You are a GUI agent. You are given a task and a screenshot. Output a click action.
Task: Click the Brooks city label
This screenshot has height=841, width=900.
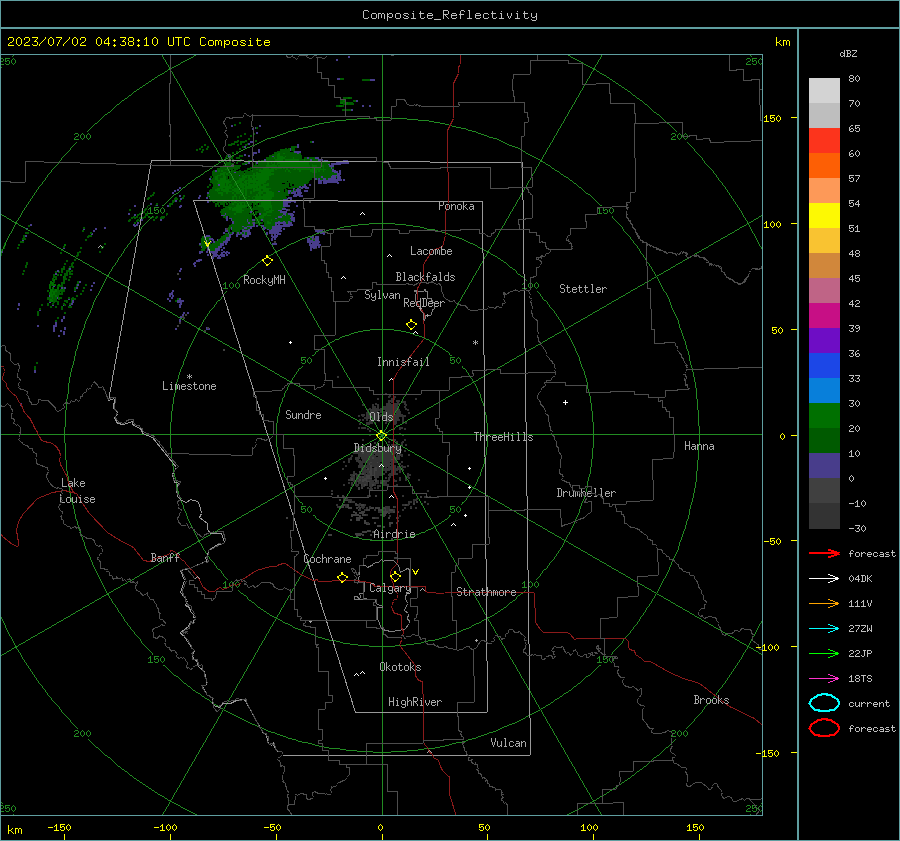click(x=711, y=700)
